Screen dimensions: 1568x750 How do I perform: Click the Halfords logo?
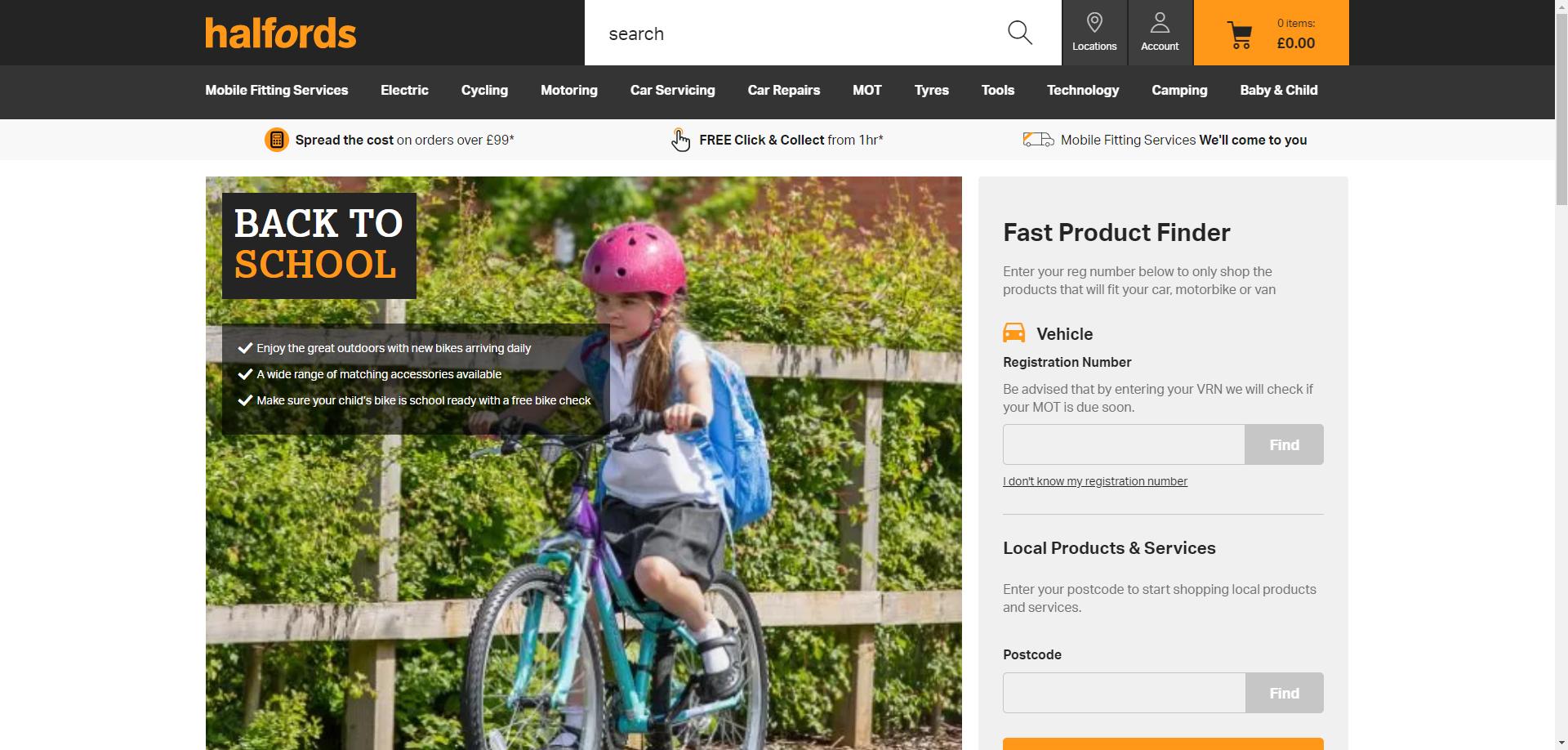[280, 33]
